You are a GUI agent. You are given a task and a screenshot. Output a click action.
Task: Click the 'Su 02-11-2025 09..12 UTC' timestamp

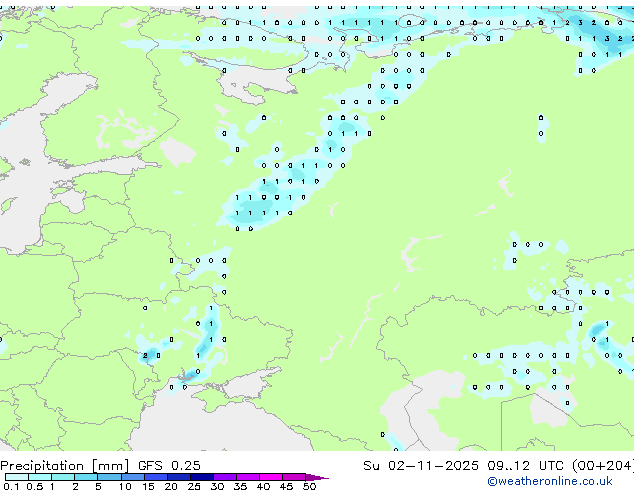click(463, 466)
